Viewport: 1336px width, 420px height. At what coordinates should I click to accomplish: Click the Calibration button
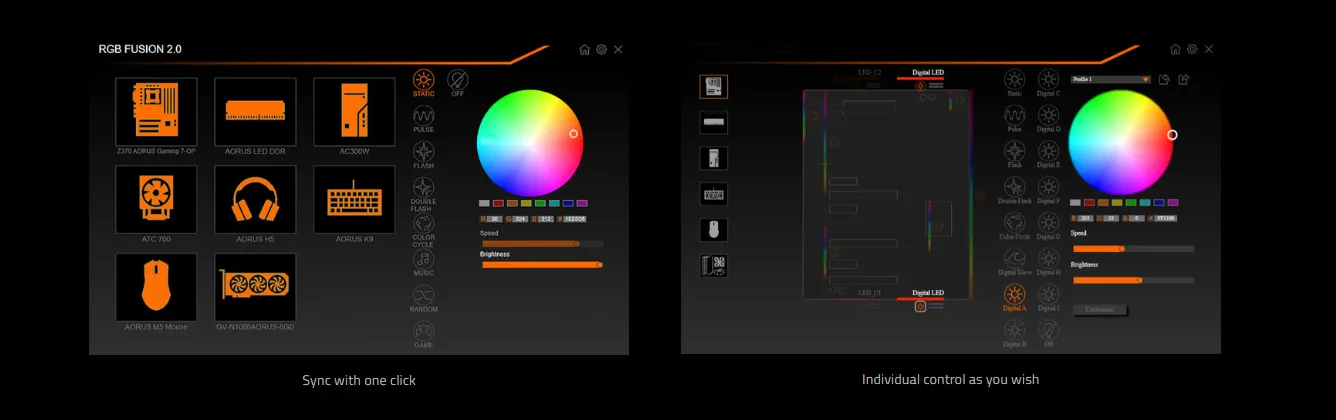coord(1100,310)
